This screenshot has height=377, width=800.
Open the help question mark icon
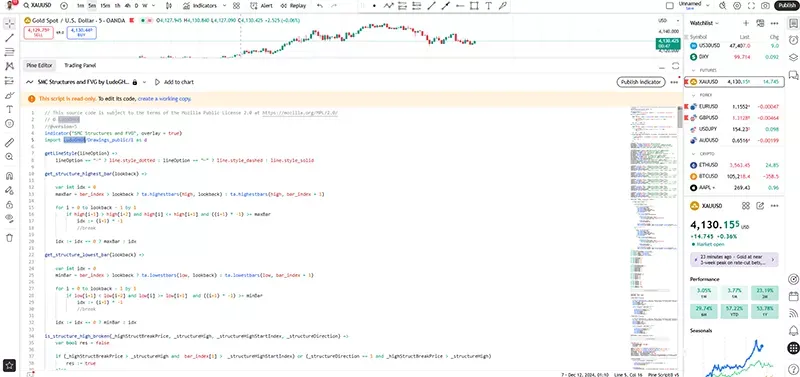(x=793, y=368)
